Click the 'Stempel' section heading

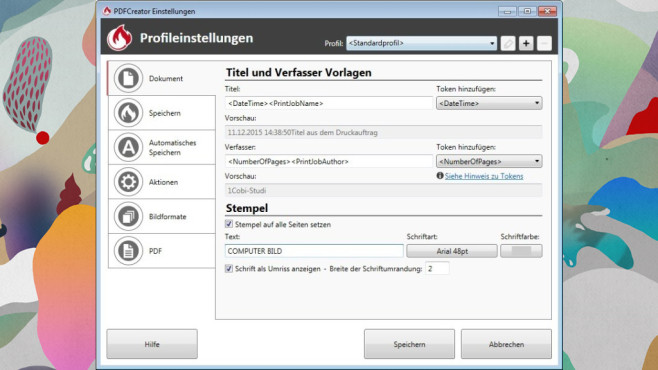click(x=247, y=208)
